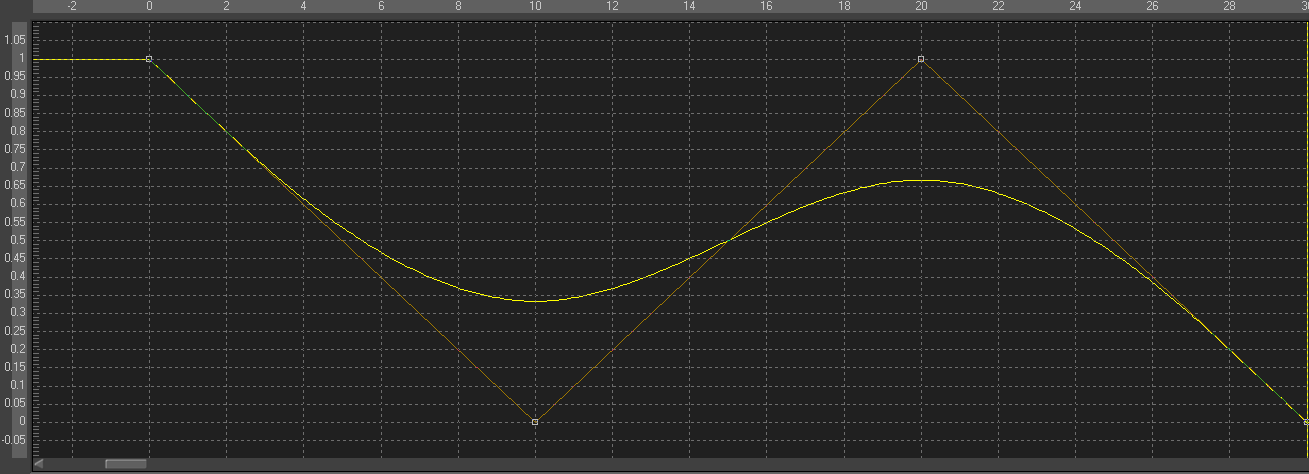Click frame 20 on the top time ruler
Viewport: 1309px width, 474px height.
[921, 6]
